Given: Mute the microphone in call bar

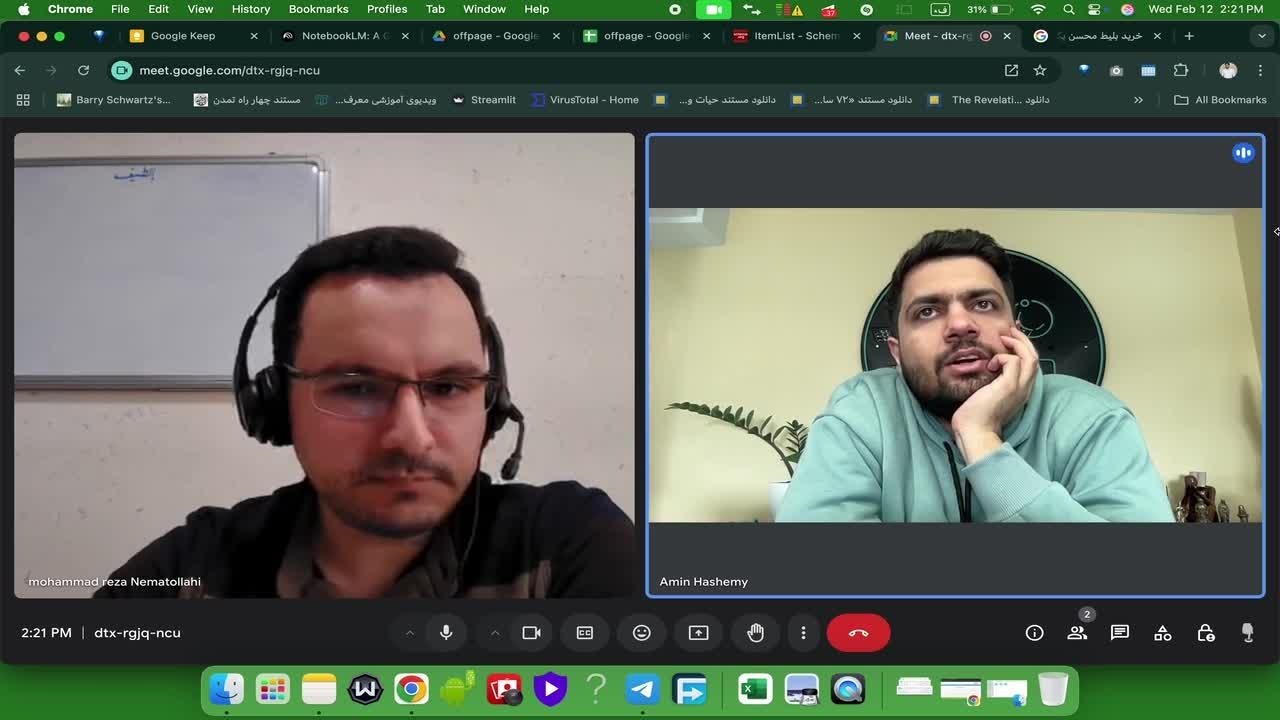Looking at the screenshot, I should [x=446, y=633].
